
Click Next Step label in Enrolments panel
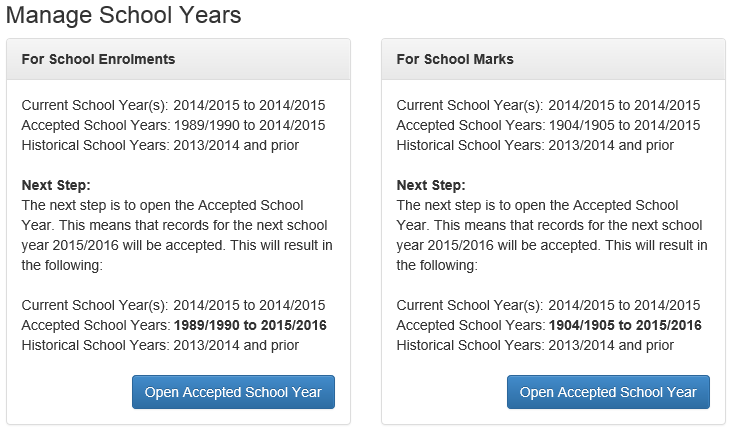pyautogui.click(x=56, y=185)
